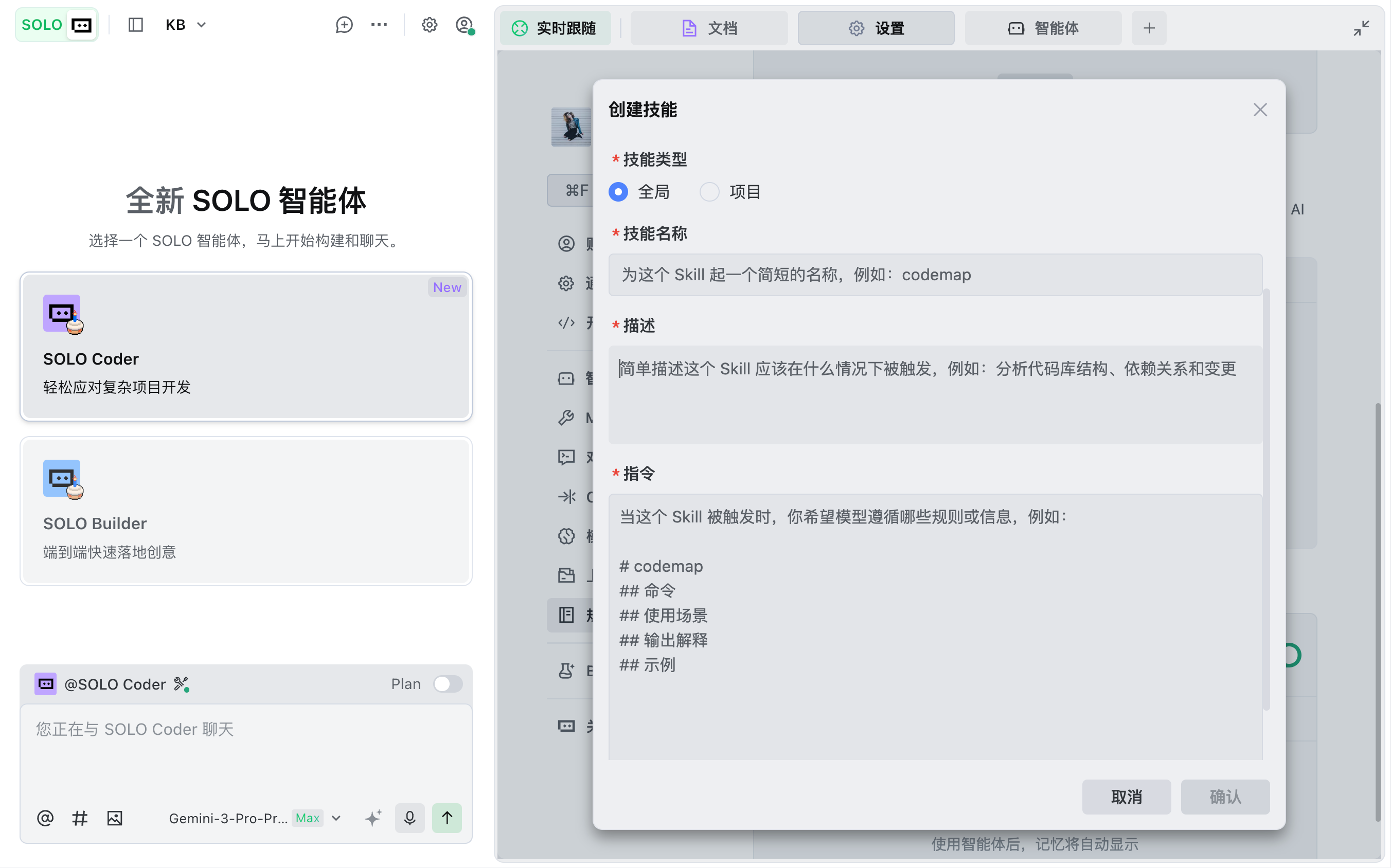
Task: Click the # context icon in chat
Action: click(80, 818)
